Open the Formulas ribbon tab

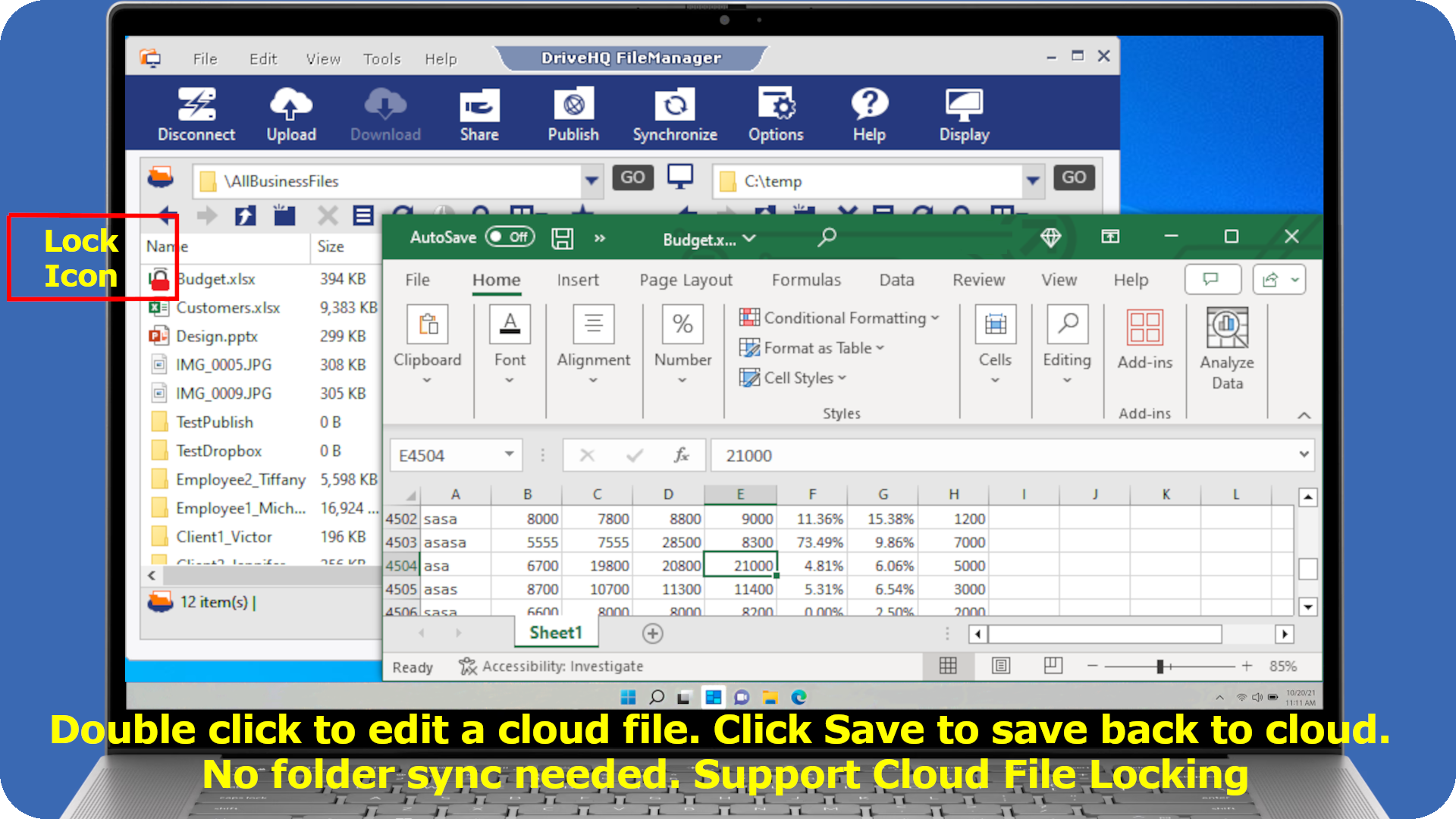coord(806,280)
